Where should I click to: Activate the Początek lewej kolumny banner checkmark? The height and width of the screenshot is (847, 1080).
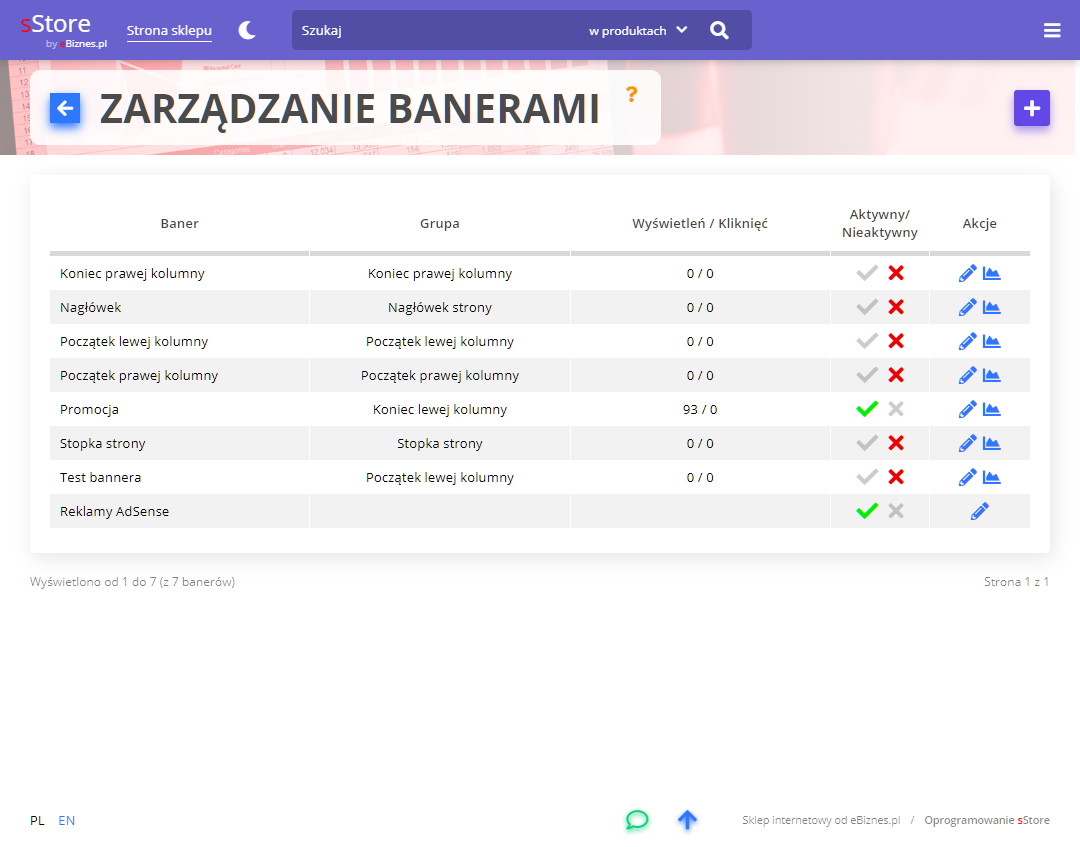pos(866,342)
